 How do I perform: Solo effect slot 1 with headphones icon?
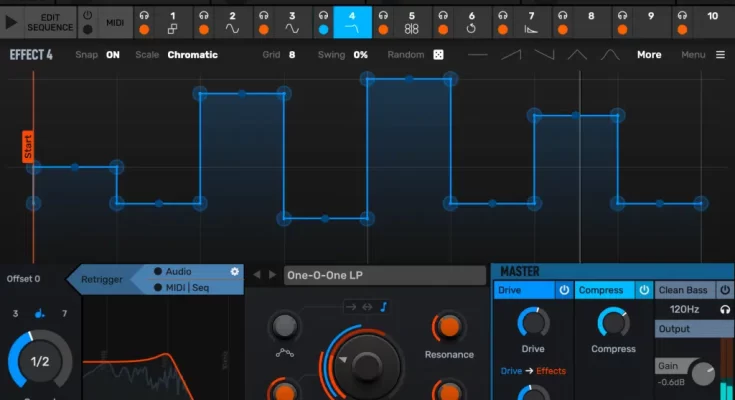pos(145,16)
